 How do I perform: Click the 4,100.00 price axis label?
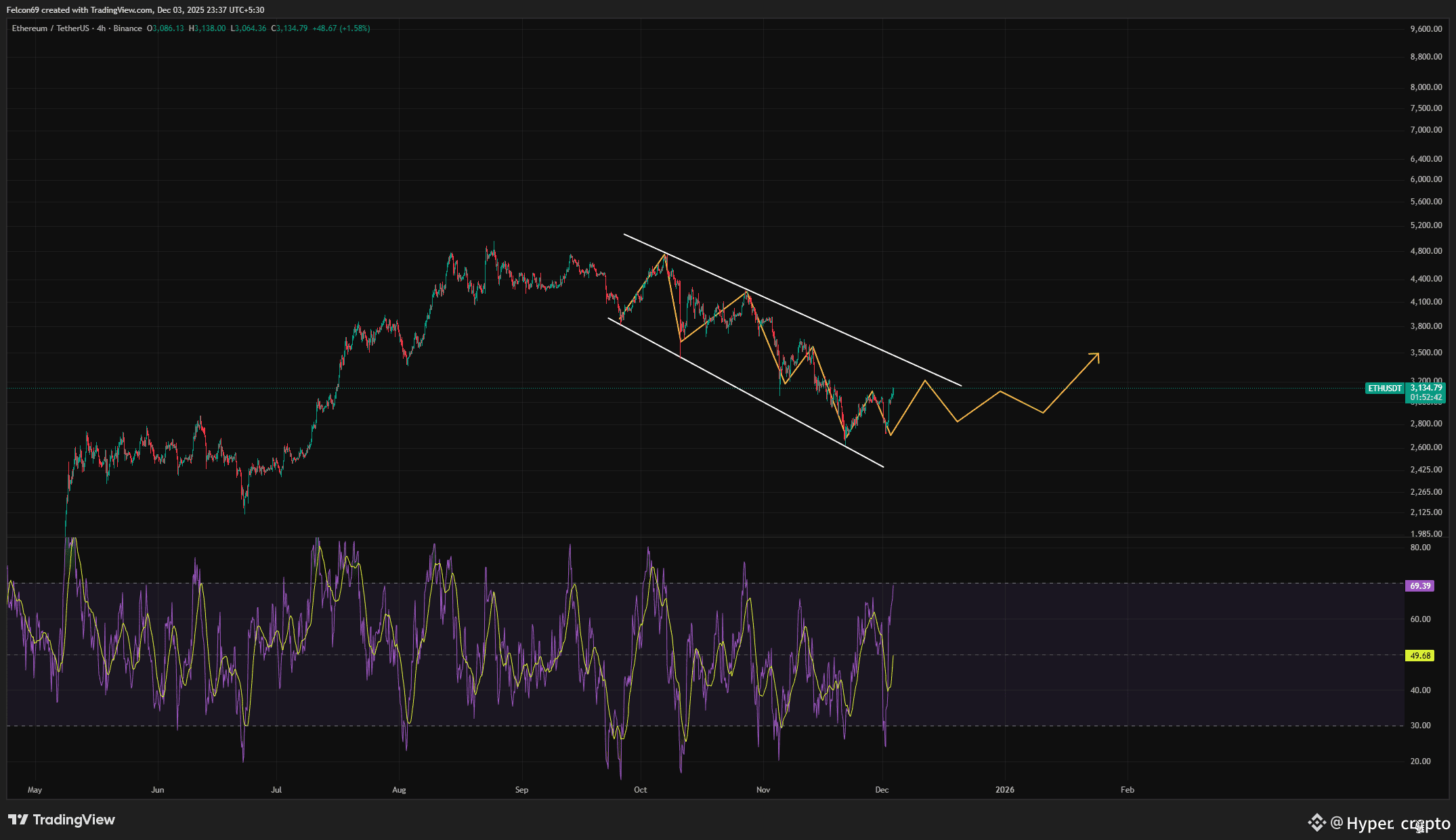(1426, 302)
